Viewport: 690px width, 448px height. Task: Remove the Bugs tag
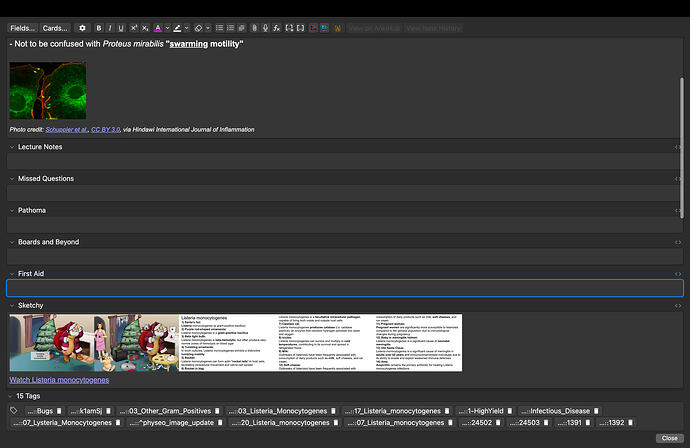click(59, 411)
